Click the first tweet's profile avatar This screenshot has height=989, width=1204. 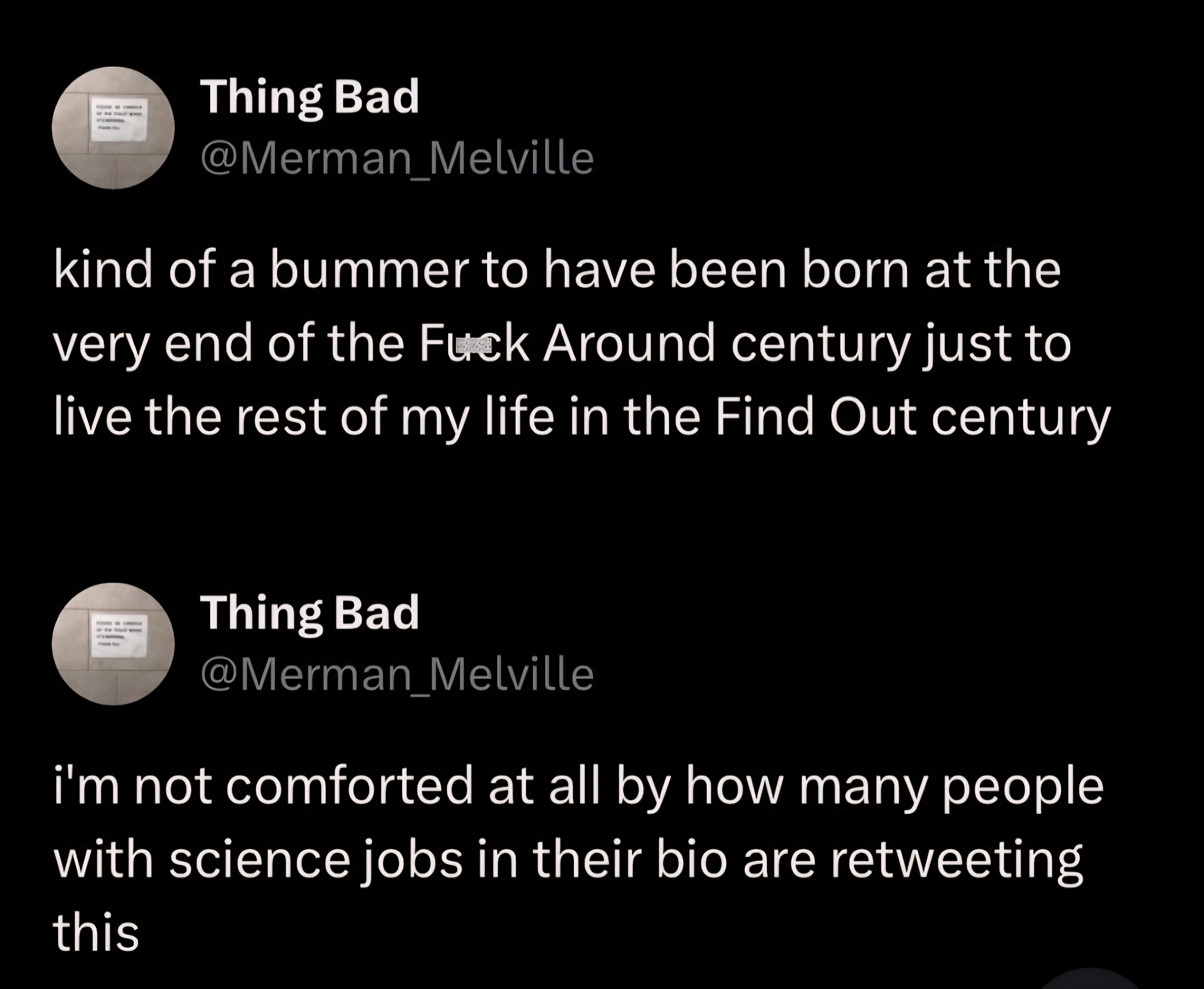[113, 128]
